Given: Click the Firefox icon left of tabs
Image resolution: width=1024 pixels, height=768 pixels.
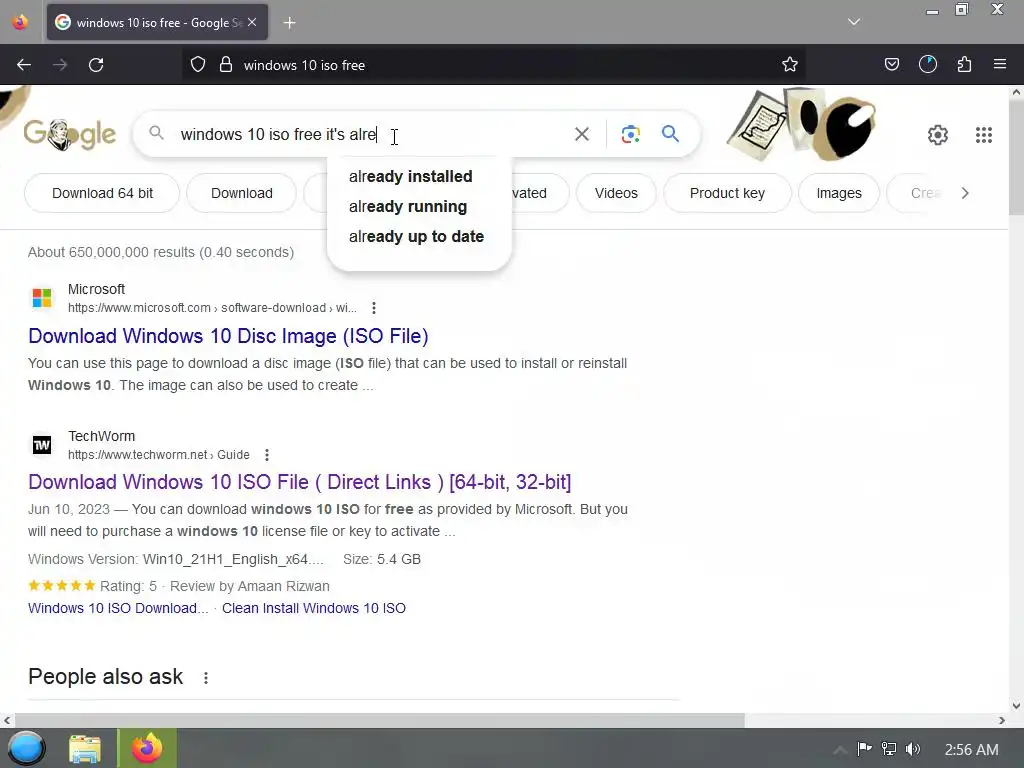Looking at the screenshot, I should point(20,22).
